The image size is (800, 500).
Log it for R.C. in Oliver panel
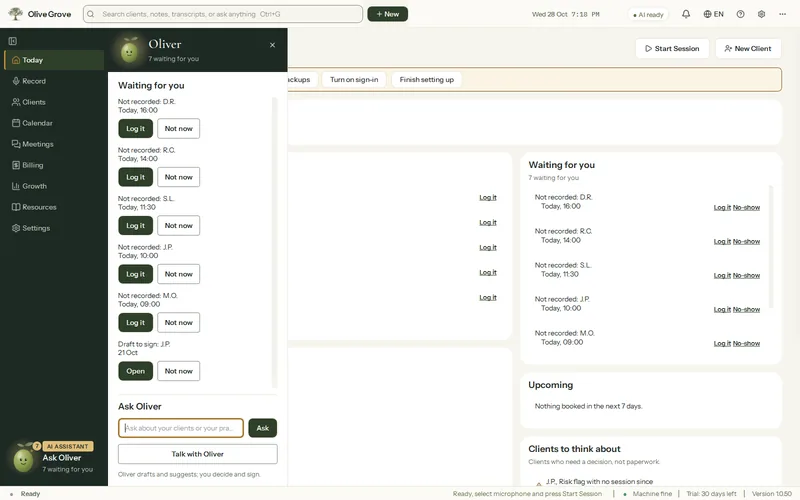[x=136, y=177]
